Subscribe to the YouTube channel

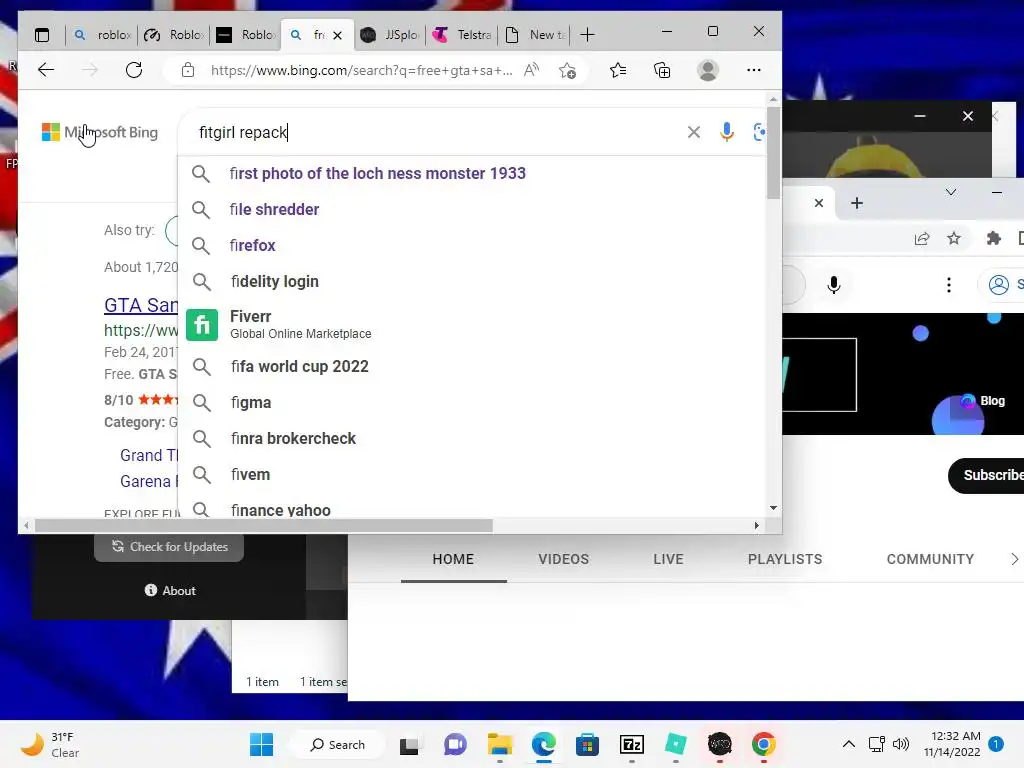[x=986, y=475]
